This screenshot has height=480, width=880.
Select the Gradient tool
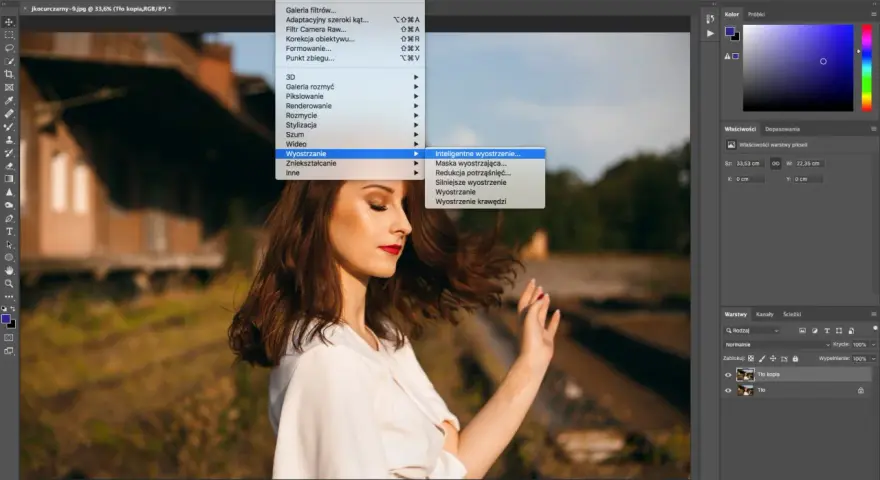(9, 179)
